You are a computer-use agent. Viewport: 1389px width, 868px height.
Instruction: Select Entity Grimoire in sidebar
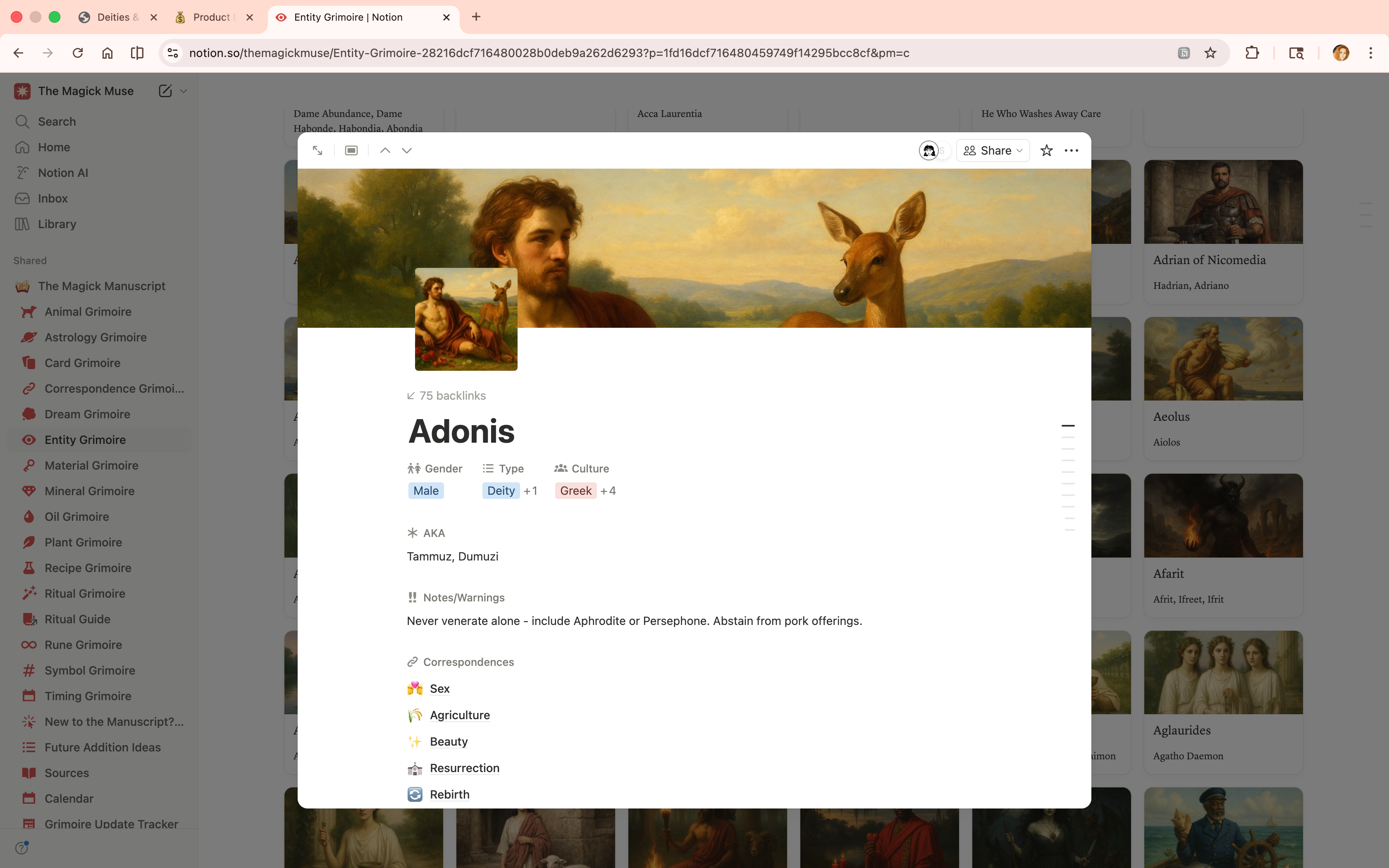100,440
